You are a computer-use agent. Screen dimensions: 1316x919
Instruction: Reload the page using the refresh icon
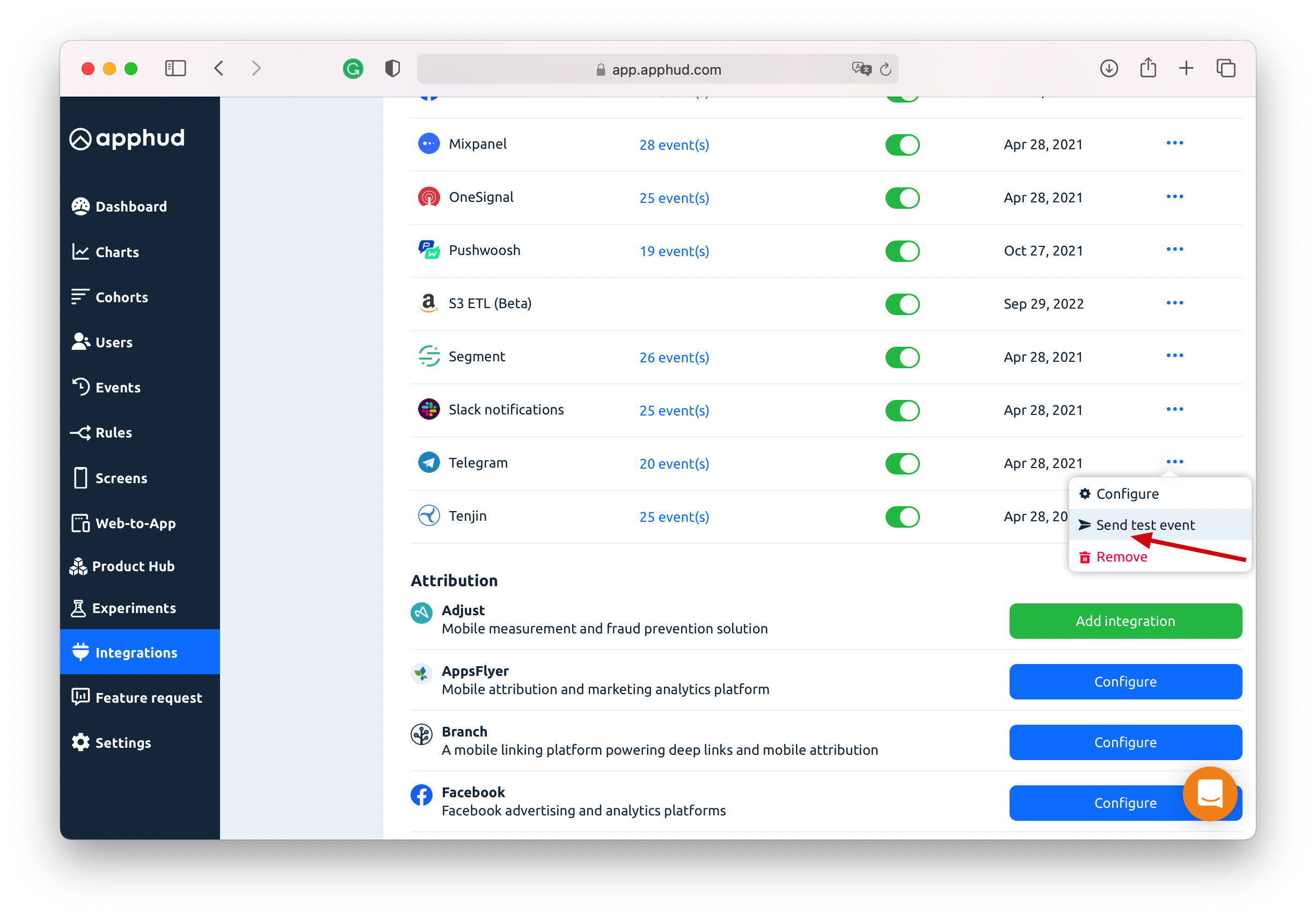(x=885, y=69)
